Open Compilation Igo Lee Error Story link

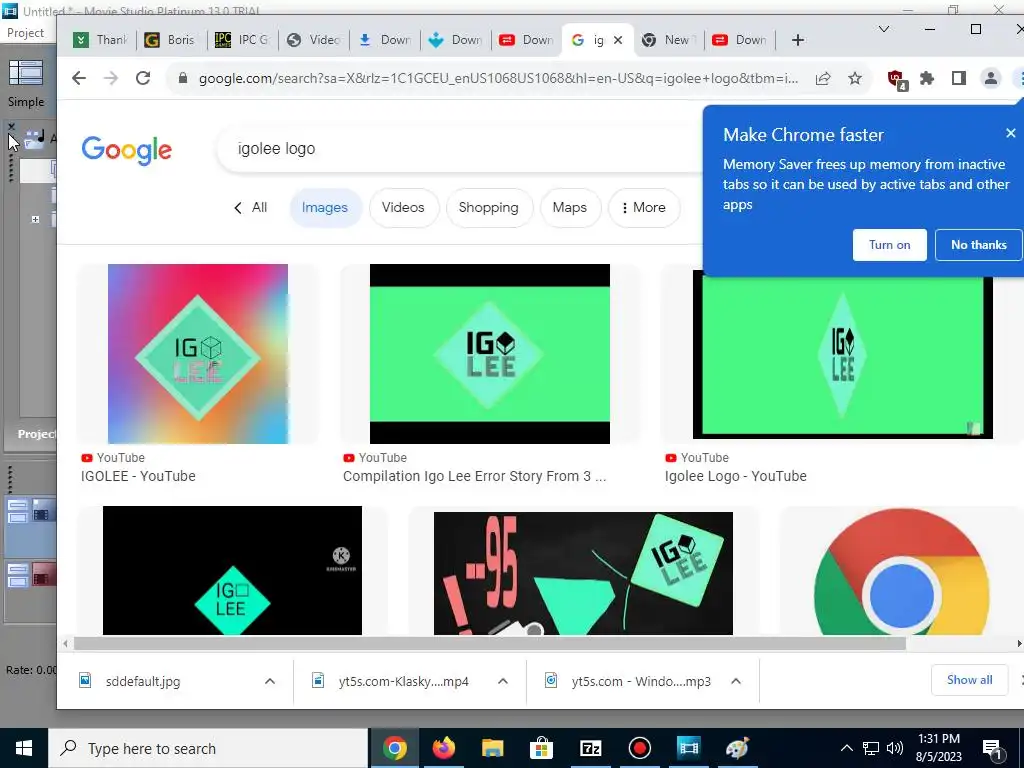[474, 476]
